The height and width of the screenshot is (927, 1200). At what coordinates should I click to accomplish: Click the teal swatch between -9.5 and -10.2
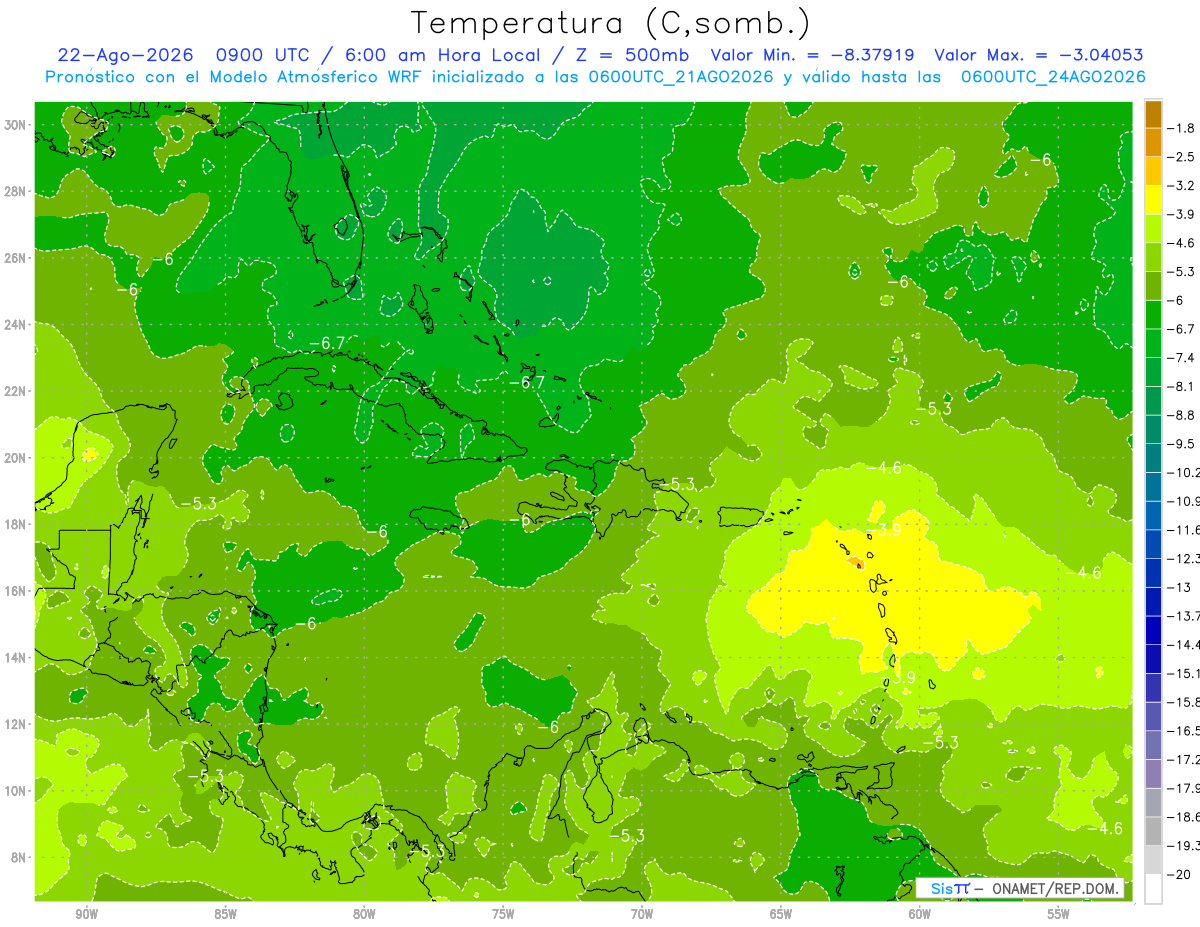click(x=1153, y=458)
